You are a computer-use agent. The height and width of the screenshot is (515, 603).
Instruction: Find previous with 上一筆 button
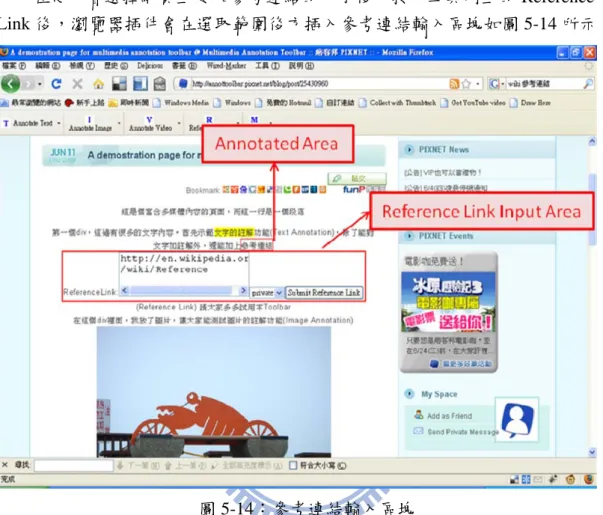point(186,465)
